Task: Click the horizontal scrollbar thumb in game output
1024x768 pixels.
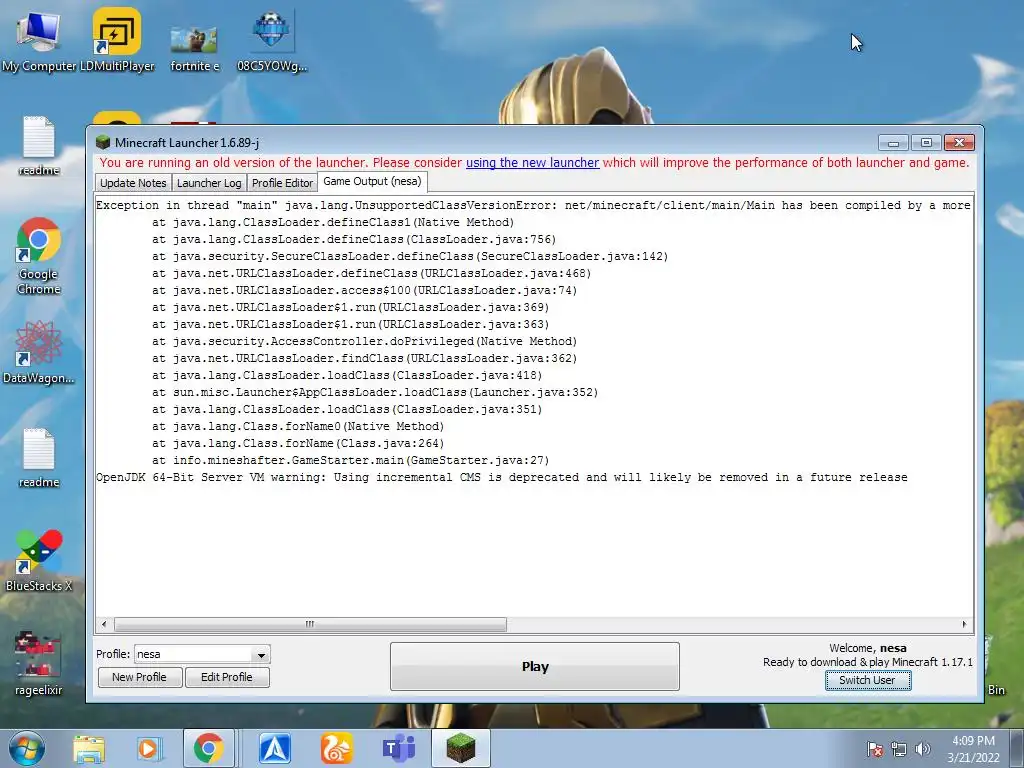Action: click(x=310, y=624)
